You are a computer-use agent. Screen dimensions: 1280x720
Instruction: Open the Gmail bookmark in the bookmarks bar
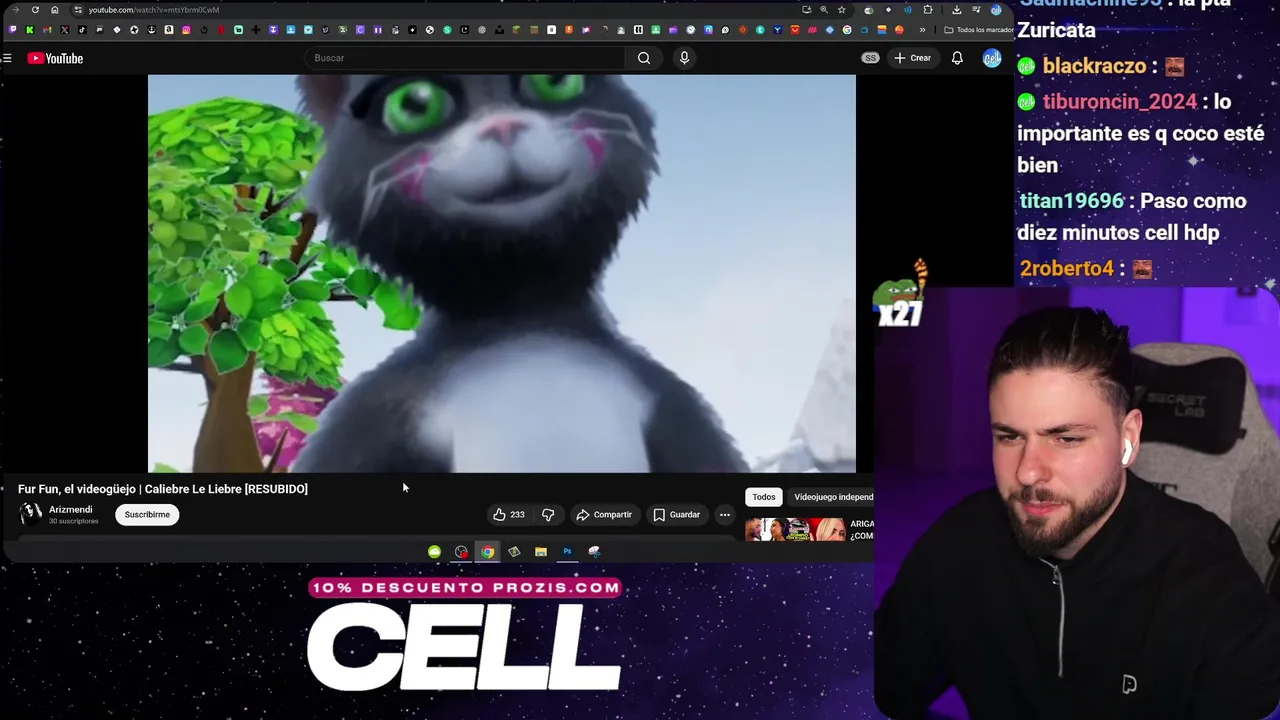[x=47, y=30]
